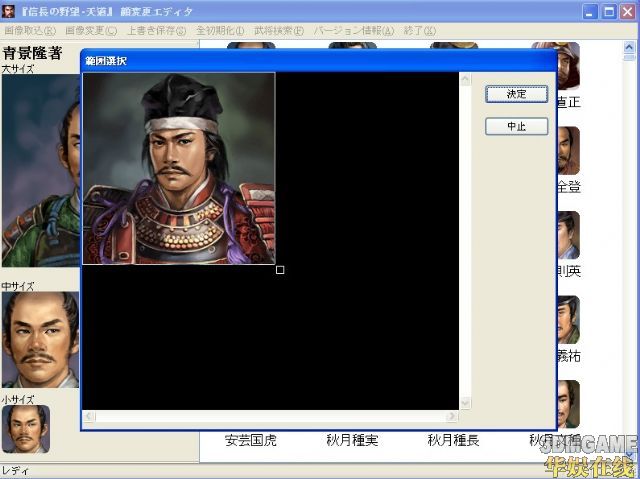
Task: Click the 中サイズ label
Action: click(x=18, y=286)
